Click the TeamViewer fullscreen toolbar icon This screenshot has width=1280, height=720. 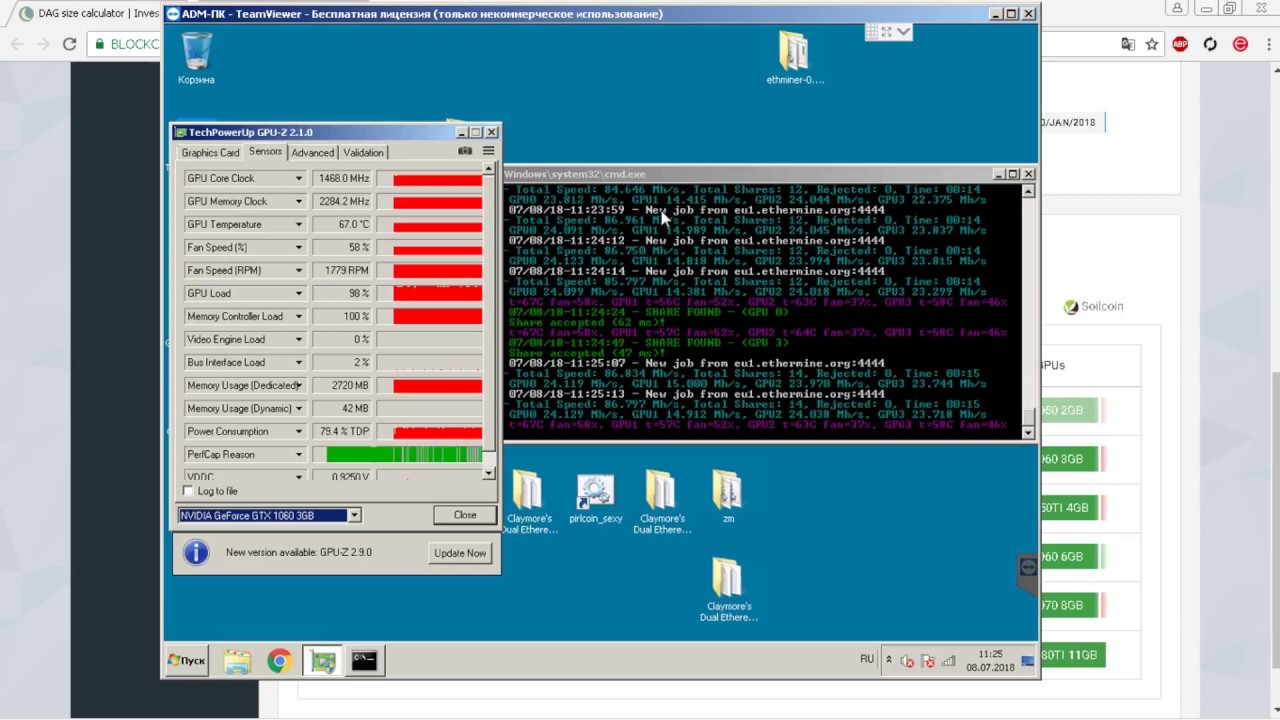(x=885, y=32)
